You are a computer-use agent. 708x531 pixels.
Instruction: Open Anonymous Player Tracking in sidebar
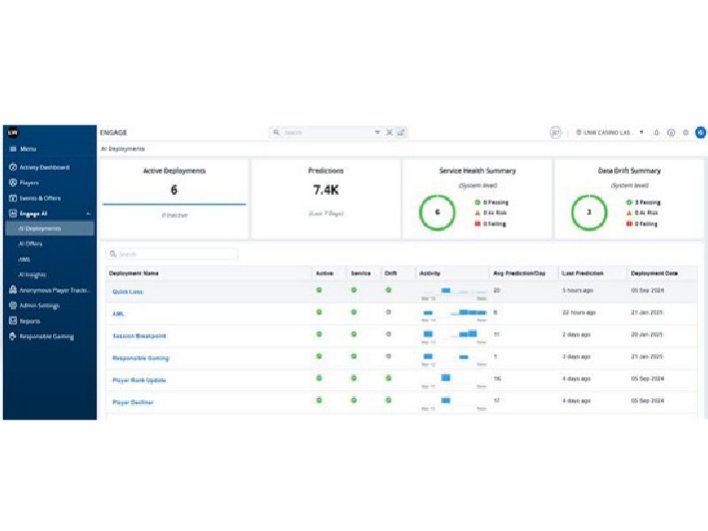48,290
